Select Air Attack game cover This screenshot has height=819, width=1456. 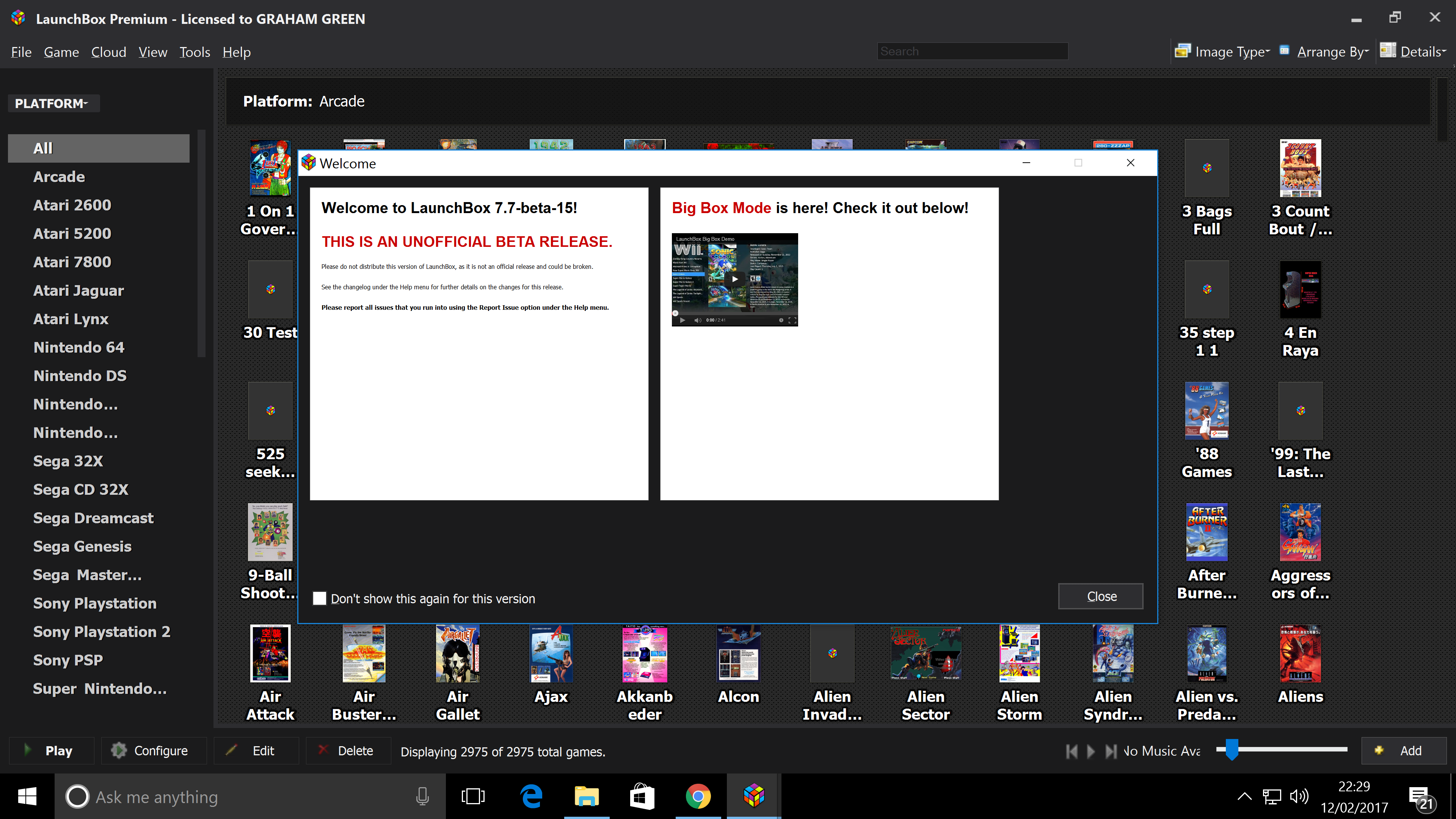point(270,653)
